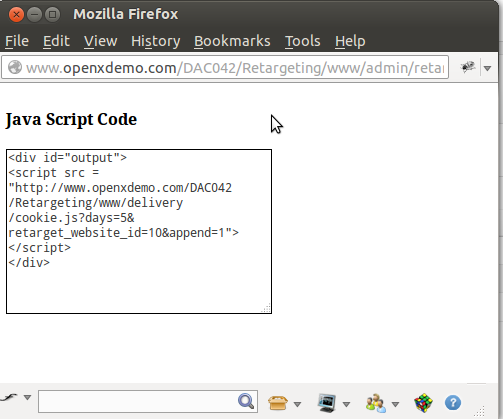Click the bug icon next to address bar
The width and height of the screenshot is (503, 419).
468,67
